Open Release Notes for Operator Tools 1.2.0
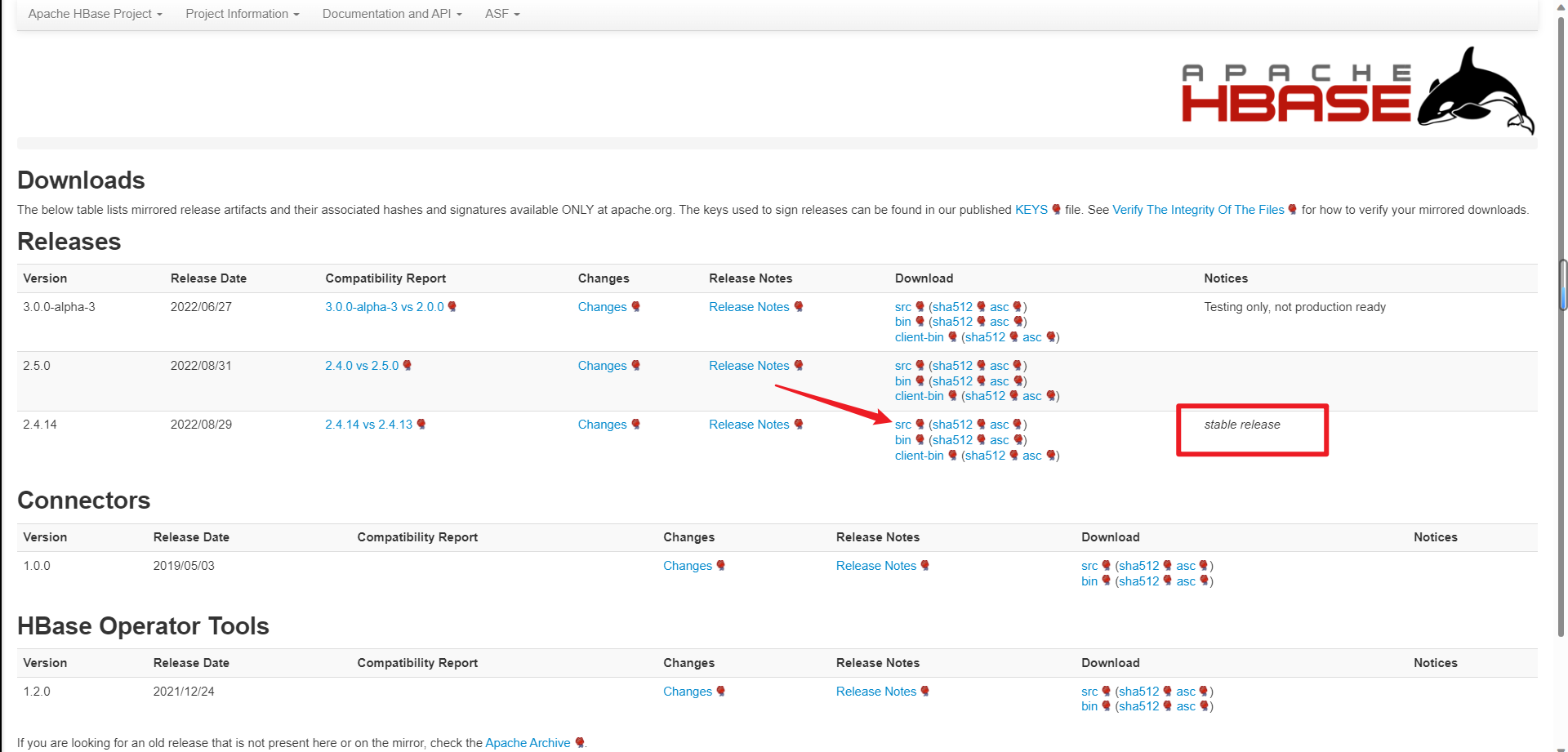Viewport: 1568px width, 752px height. [x=876, y=692]
